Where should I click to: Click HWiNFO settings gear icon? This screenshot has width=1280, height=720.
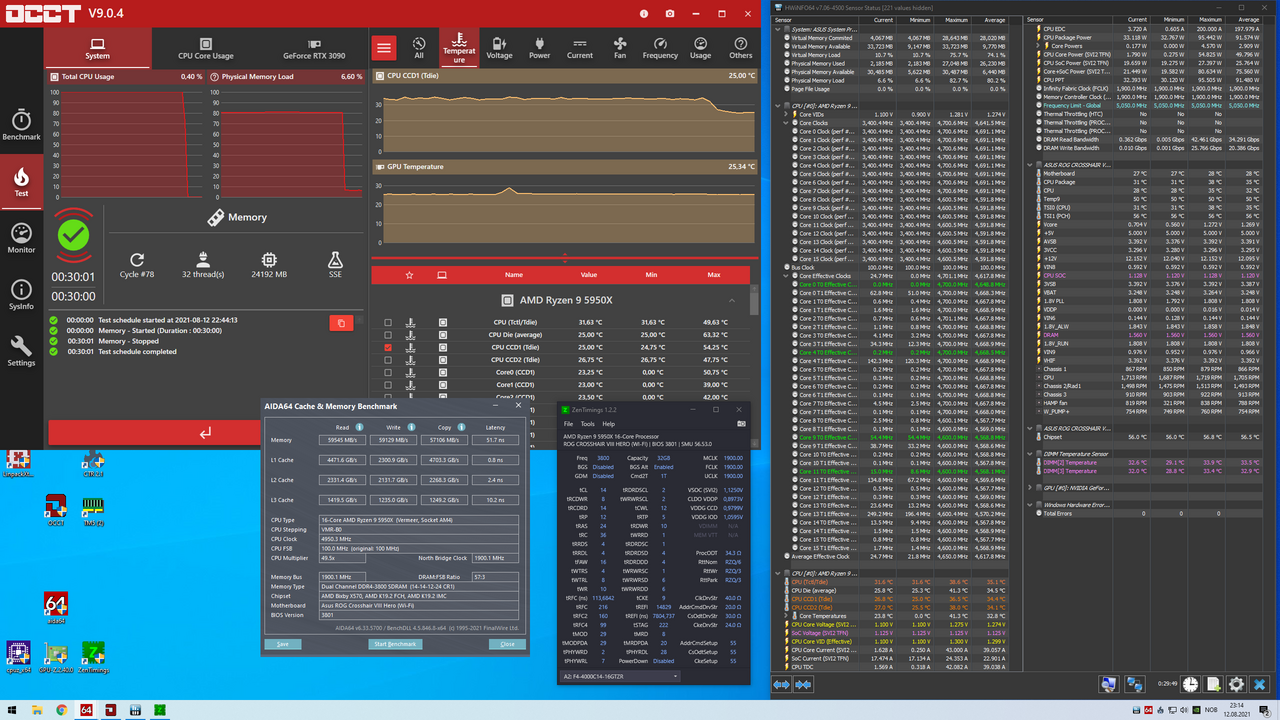coord(1236,684)
